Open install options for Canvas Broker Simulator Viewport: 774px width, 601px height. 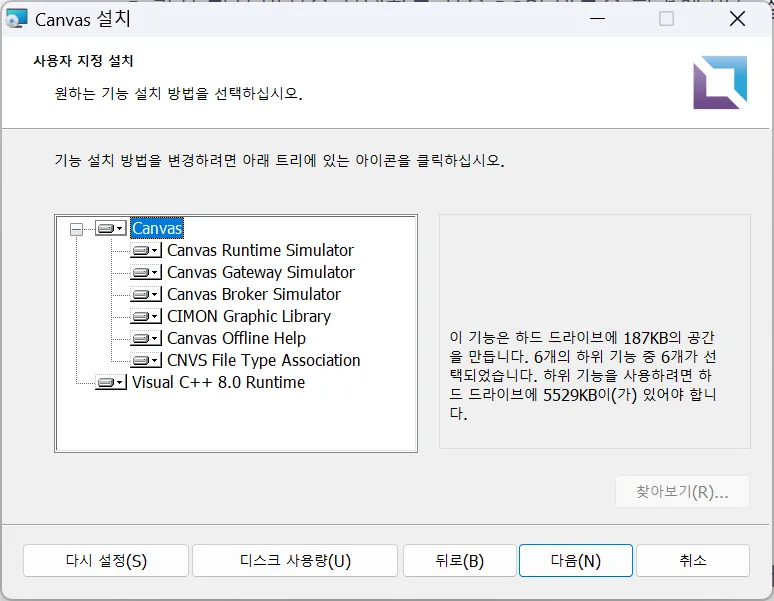click(x=145, y=295)
